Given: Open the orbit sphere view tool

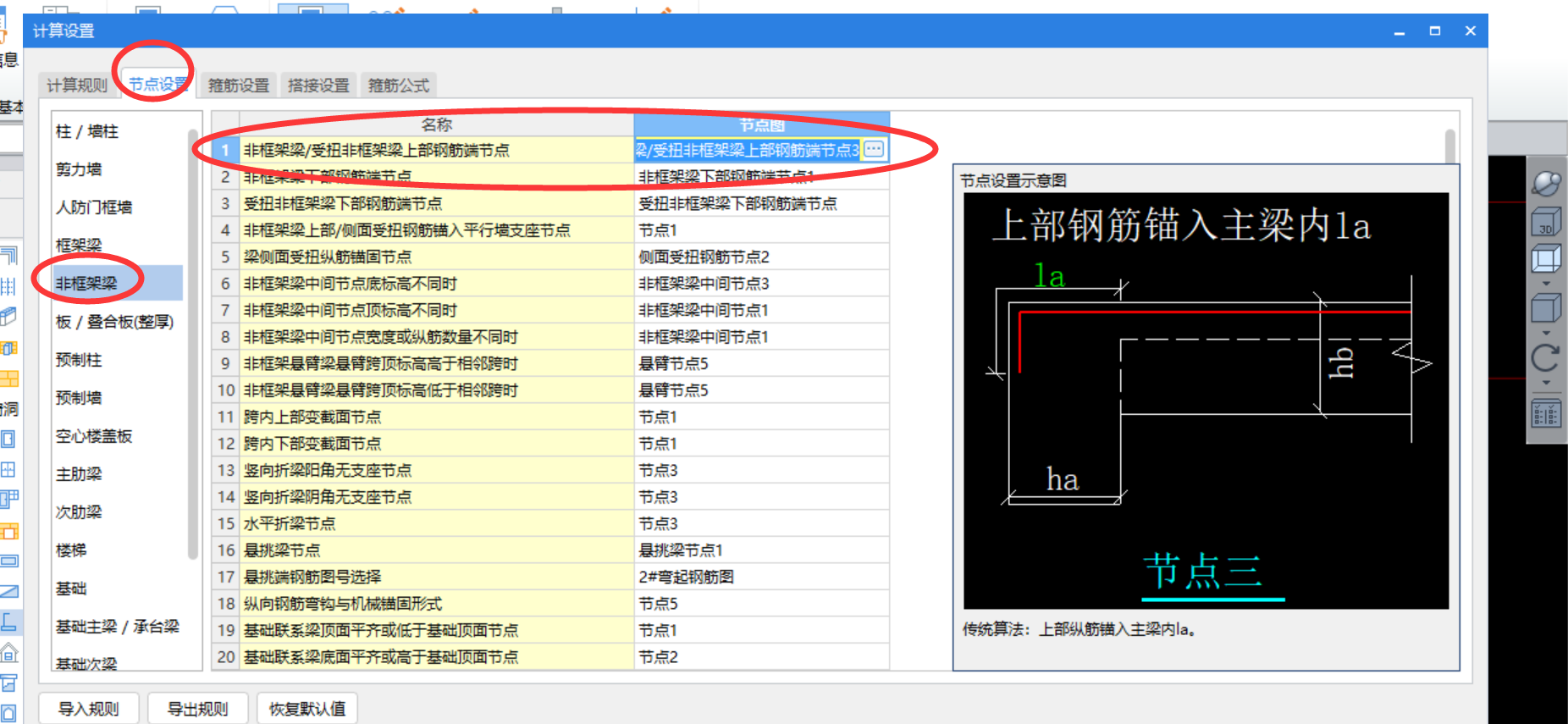Looking at the screenshot, I should pos(1546,183).
